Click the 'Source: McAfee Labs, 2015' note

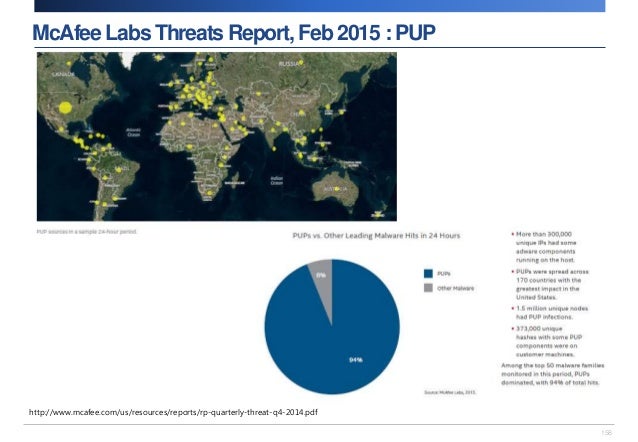click(450, 392)
